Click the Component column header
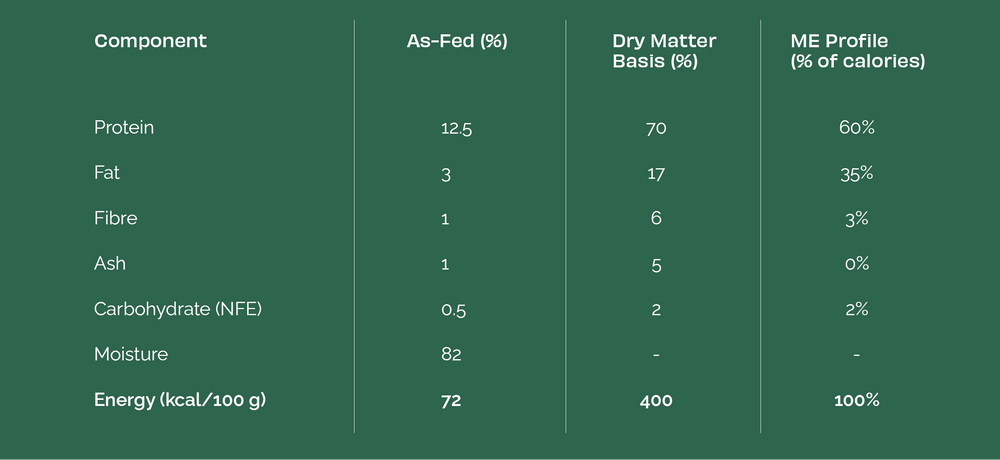 pyautogui.click(x=150, y=41)
